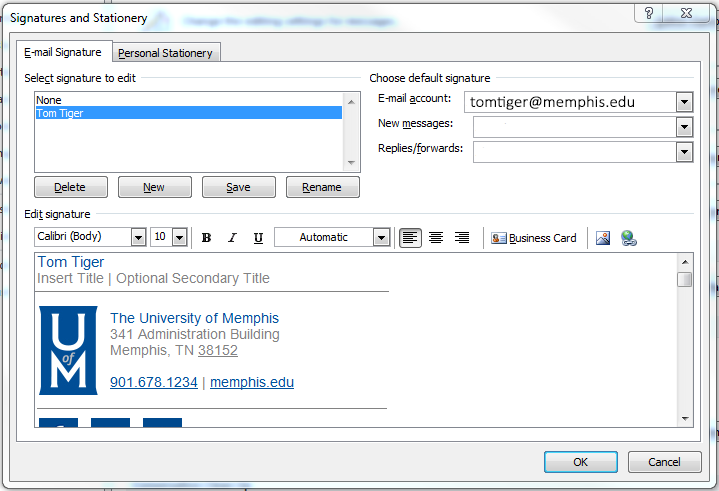Open the Replies/forwards signature dropdown
This screenshot has height=491, width=719.
point(684,152)
